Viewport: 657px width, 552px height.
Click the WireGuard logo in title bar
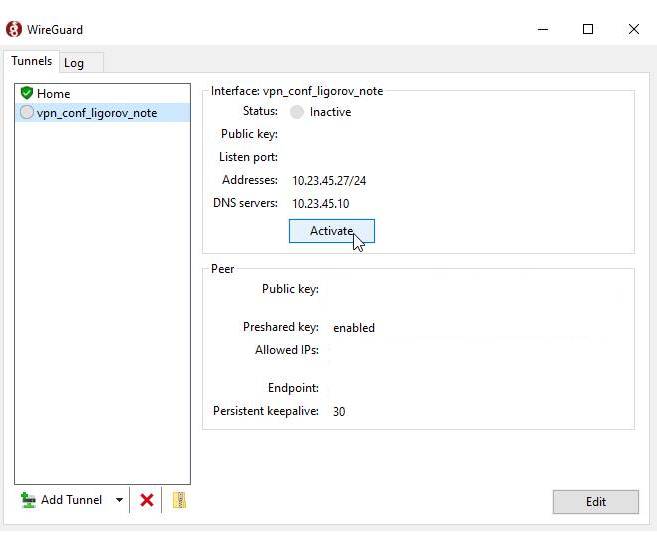point(14,29)
